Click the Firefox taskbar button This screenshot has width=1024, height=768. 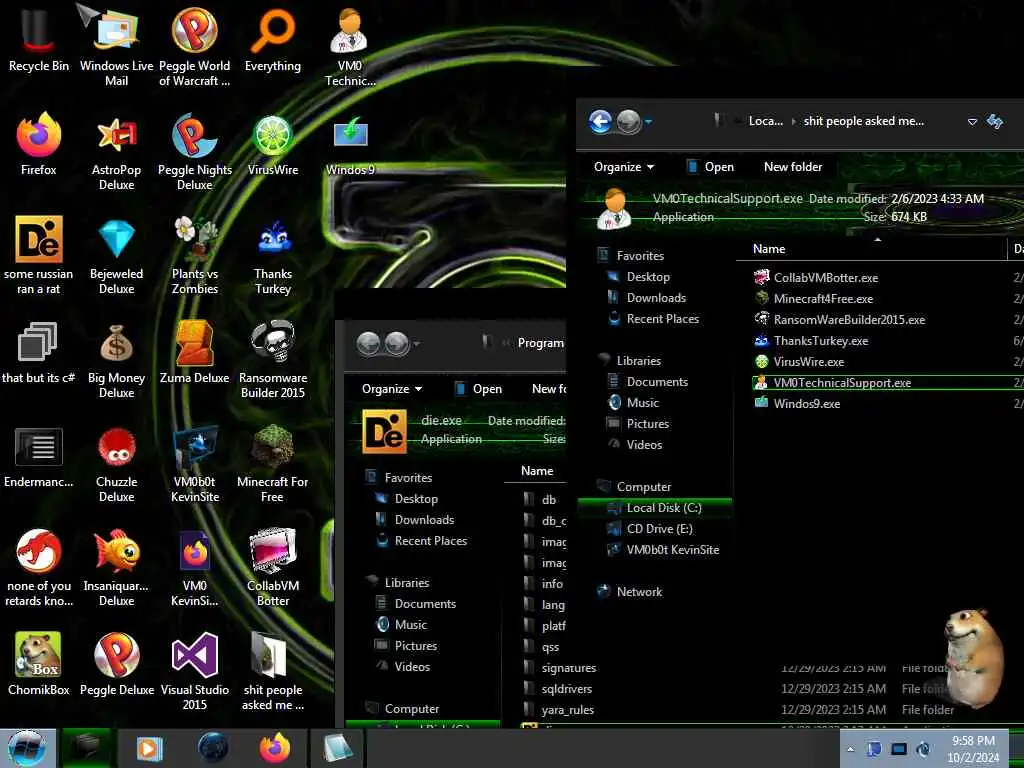tap(275, 748)
